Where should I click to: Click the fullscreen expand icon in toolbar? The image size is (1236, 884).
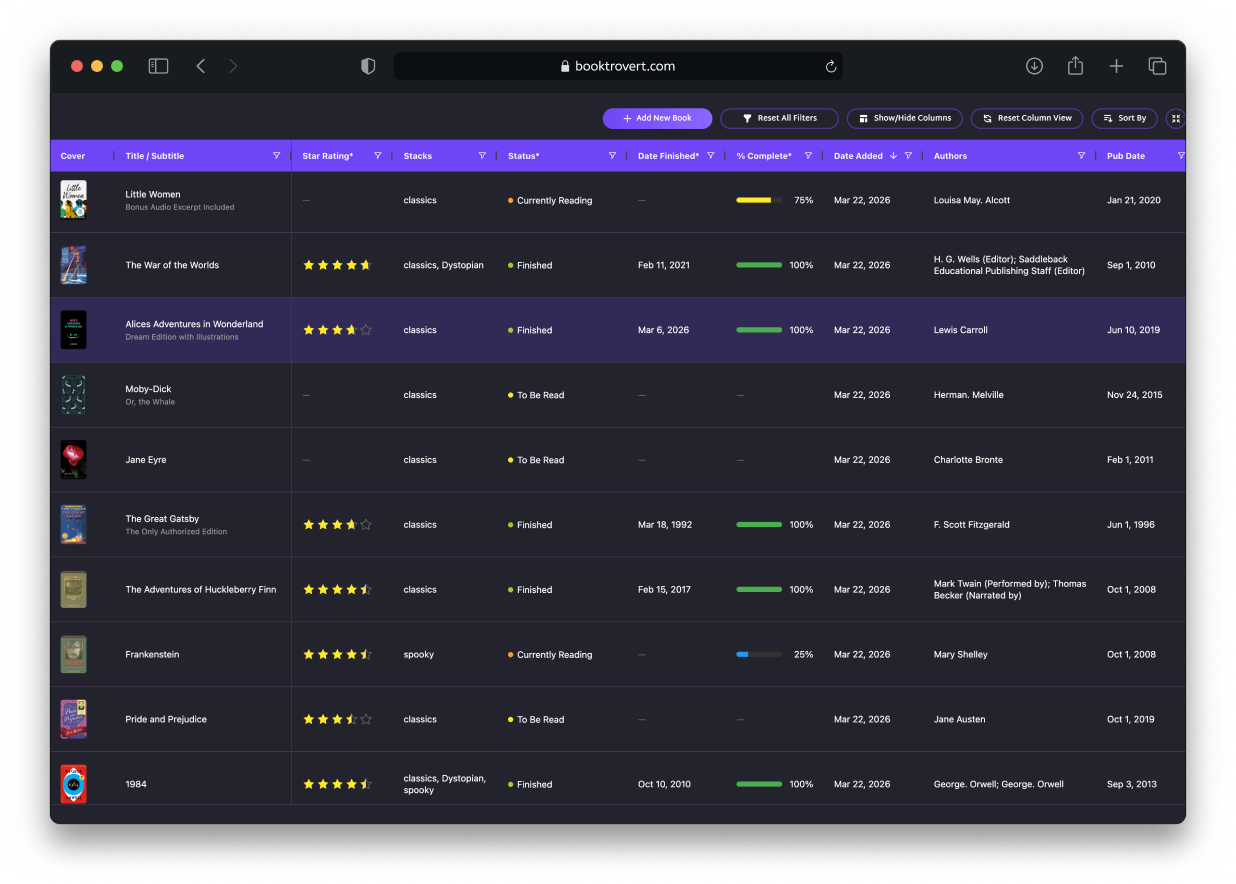1176,118
